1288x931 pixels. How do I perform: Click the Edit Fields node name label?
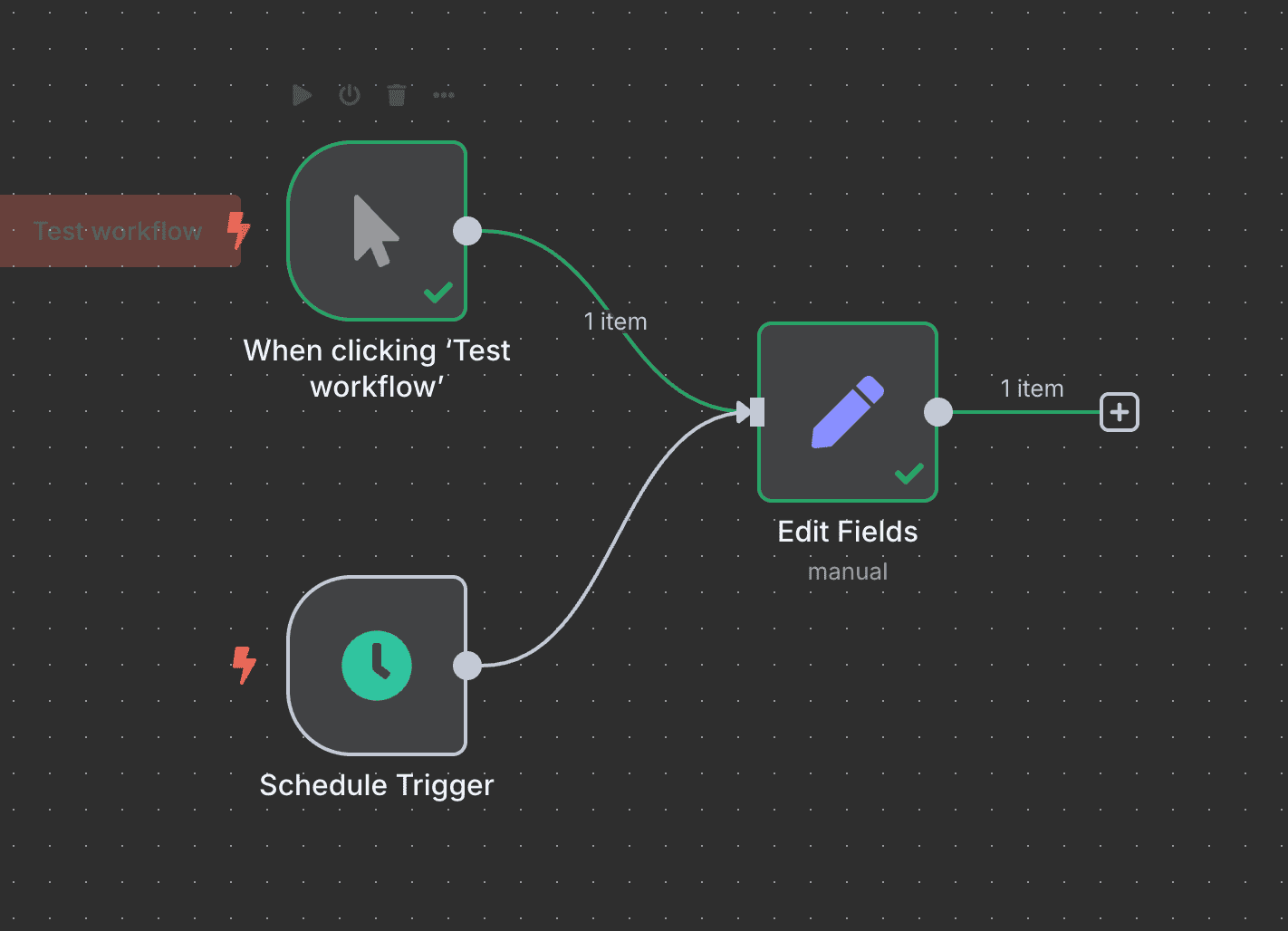848,532
